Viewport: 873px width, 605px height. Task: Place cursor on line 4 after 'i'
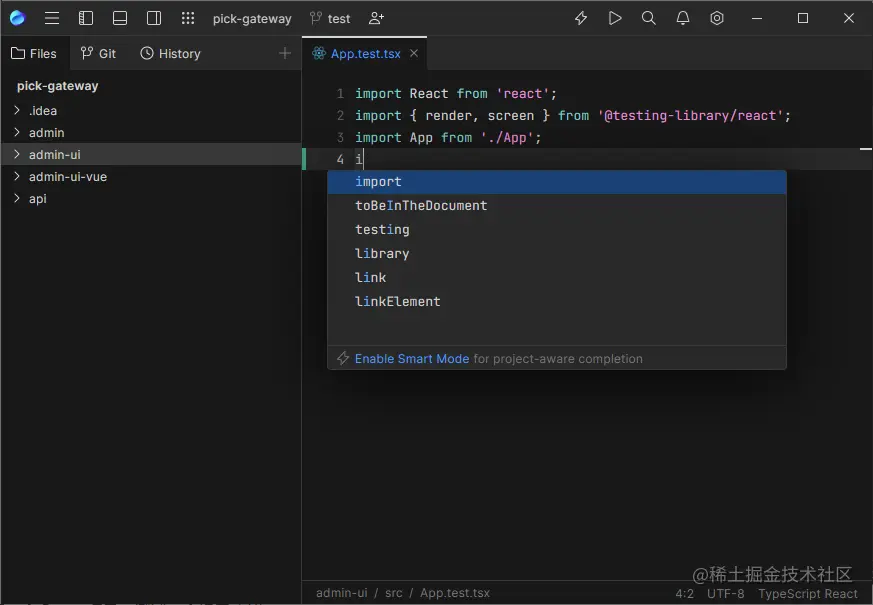(x=363, y=160)
